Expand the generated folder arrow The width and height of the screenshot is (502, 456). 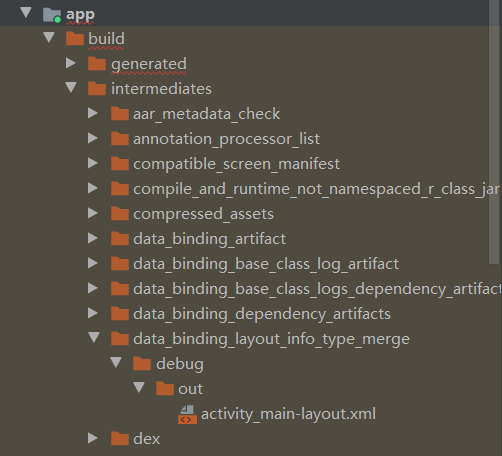71,63
